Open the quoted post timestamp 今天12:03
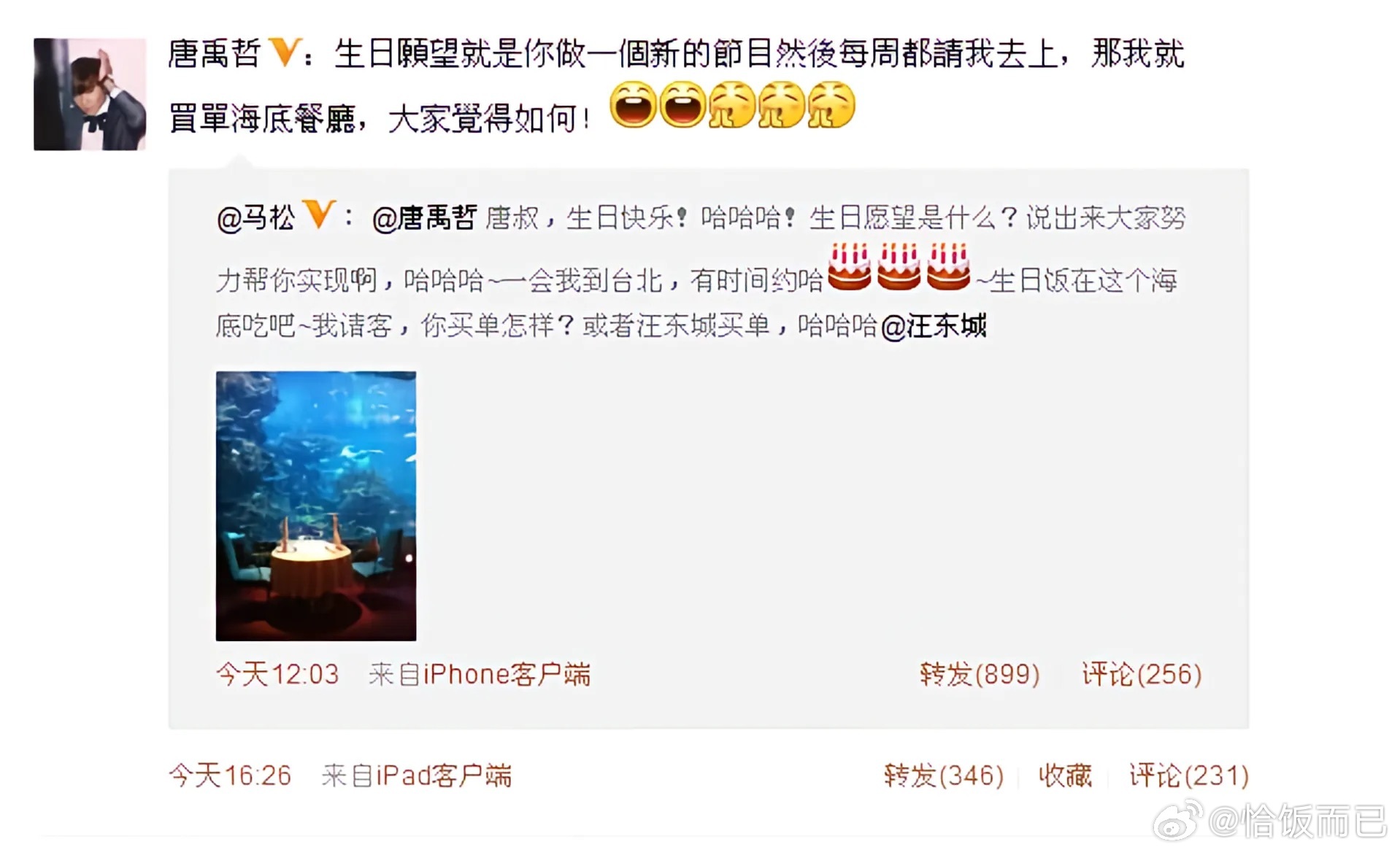The width and height of the screenshot is (1400, 855). 277,674
